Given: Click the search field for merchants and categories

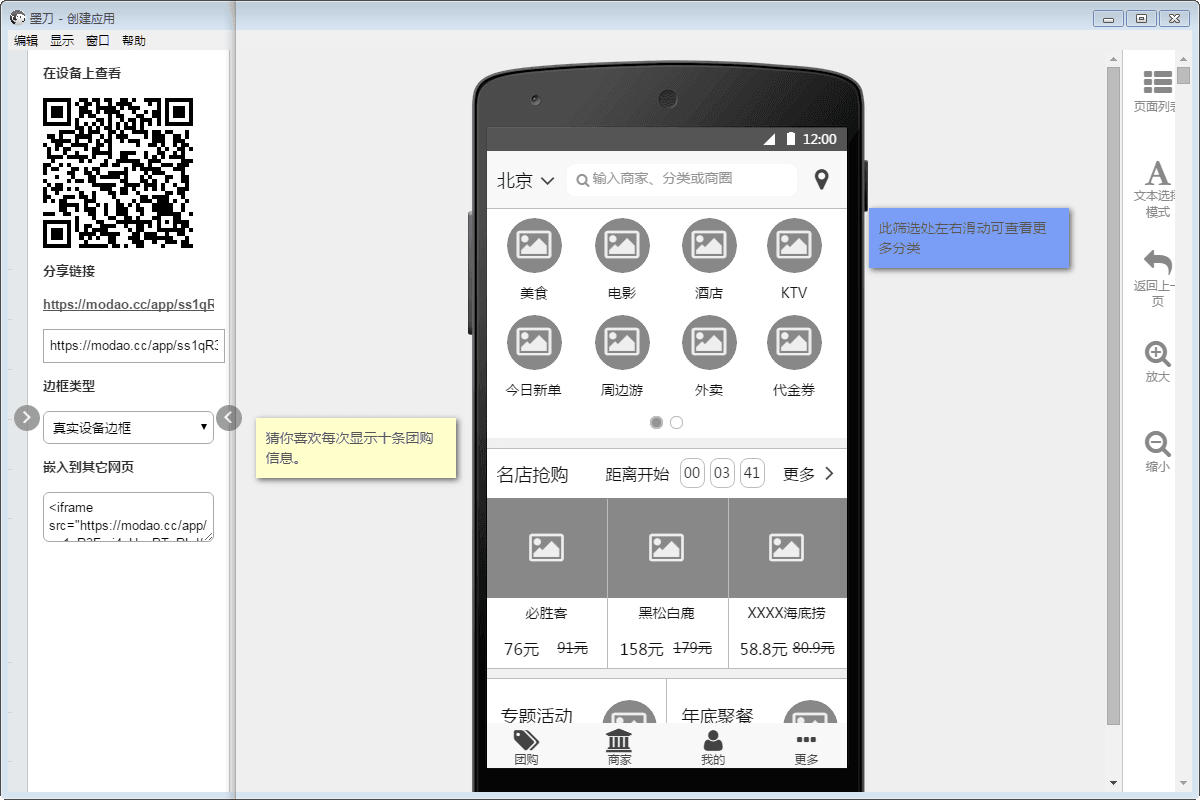Looking at the screenshot, I should click(680, 179).
